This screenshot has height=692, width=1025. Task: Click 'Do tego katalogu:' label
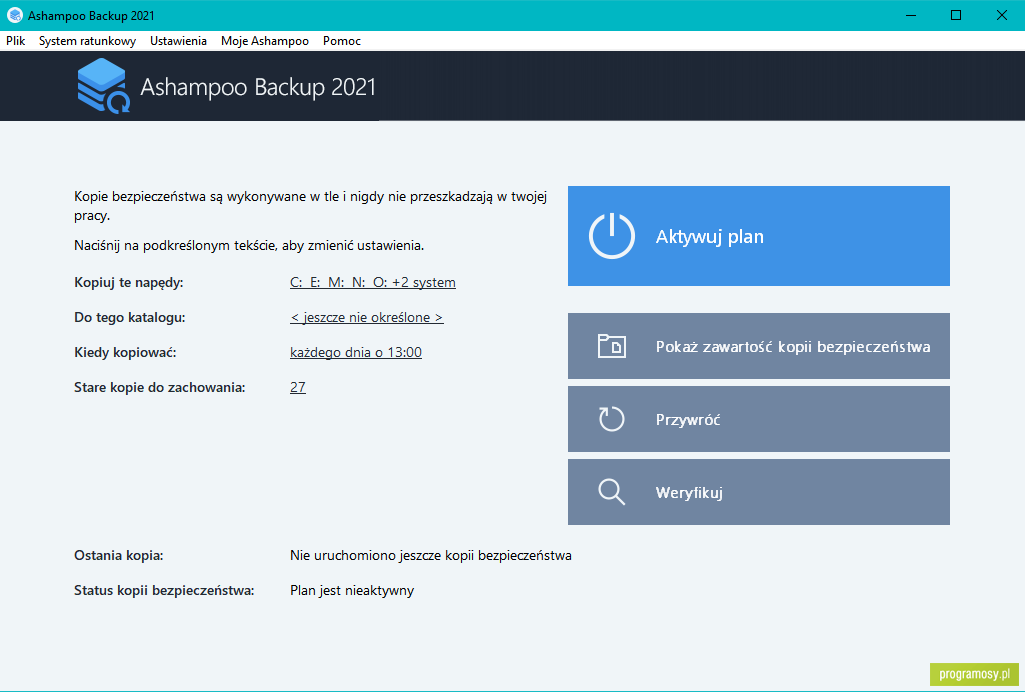129,318
